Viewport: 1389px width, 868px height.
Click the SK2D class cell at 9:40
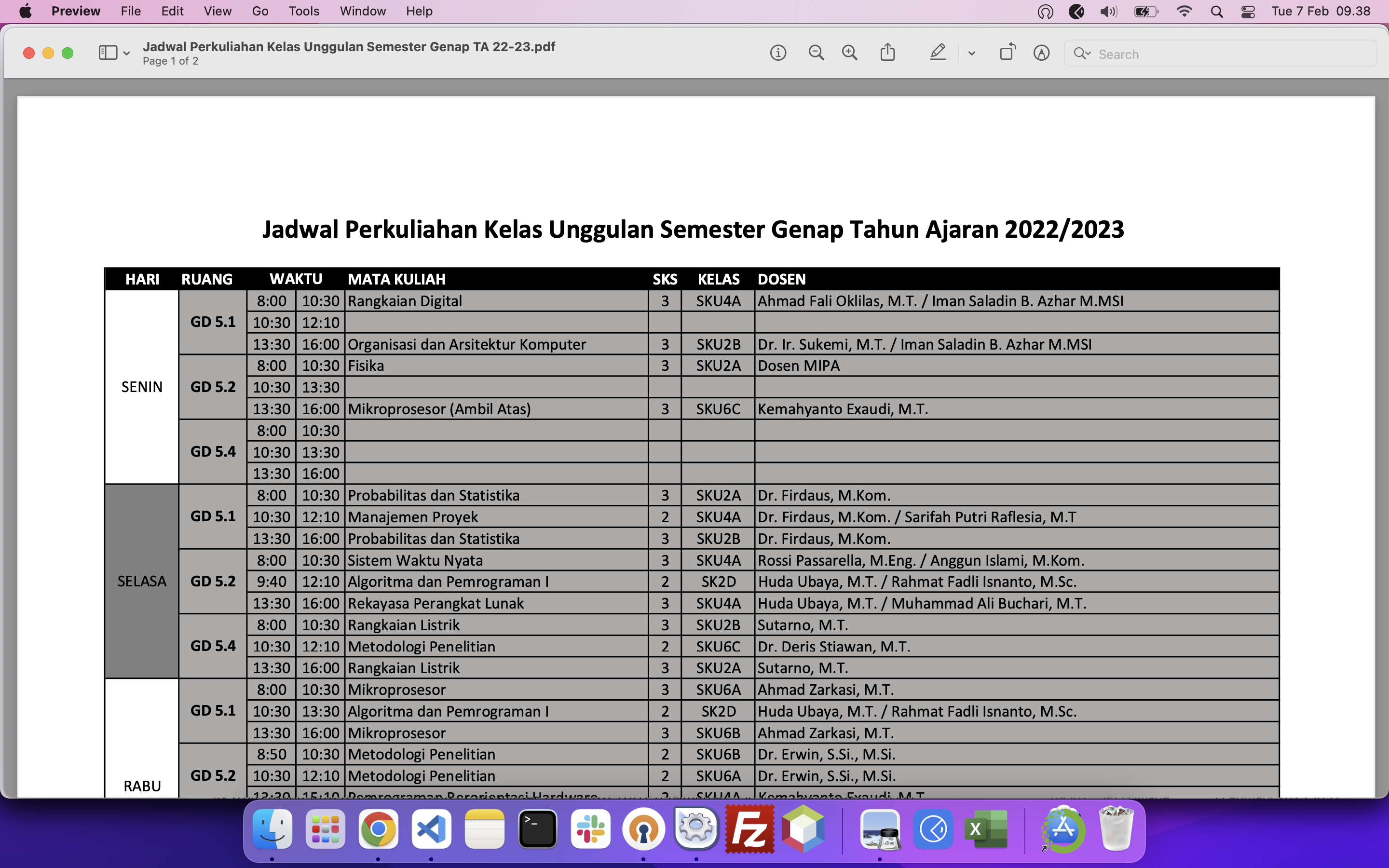[x=718, y=582]
